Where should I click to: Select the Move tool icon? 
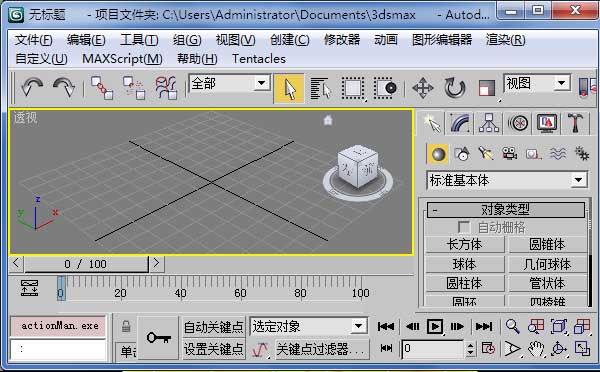[422, 88]
